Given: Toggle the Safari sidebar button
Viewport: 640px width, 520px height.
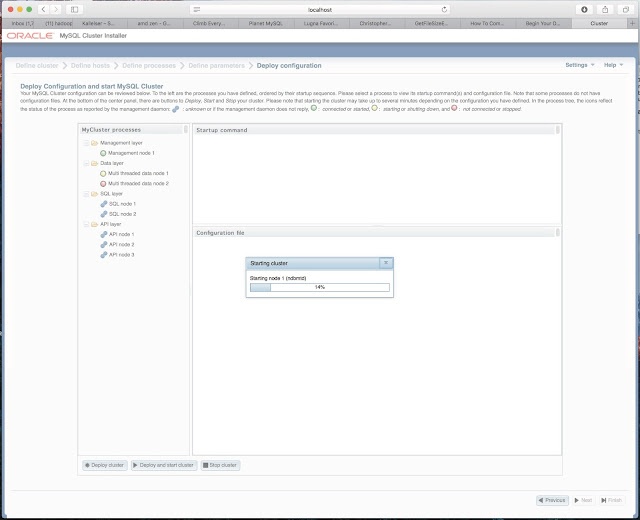Looking at the screenshot, I should pos(74,9).
